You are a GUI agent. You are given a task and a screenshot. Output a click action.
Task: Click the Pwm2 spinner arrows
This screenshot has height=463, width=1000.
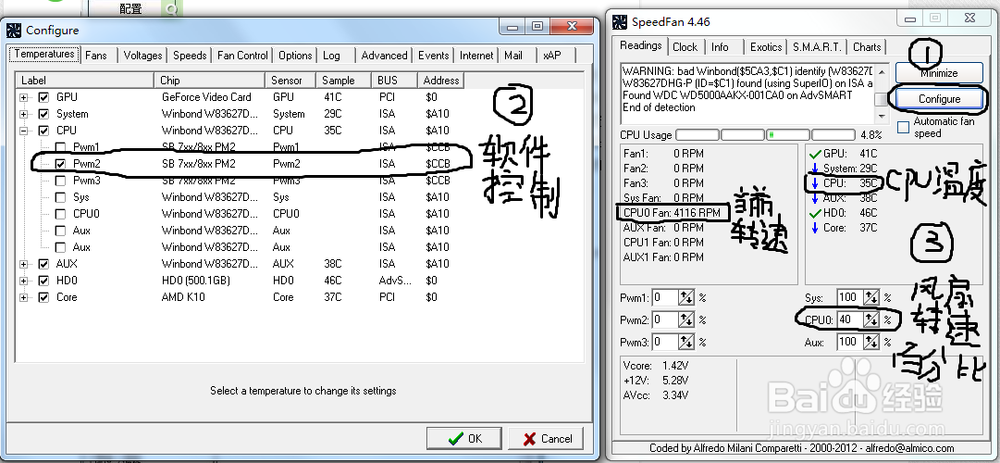tap(686, 320)
